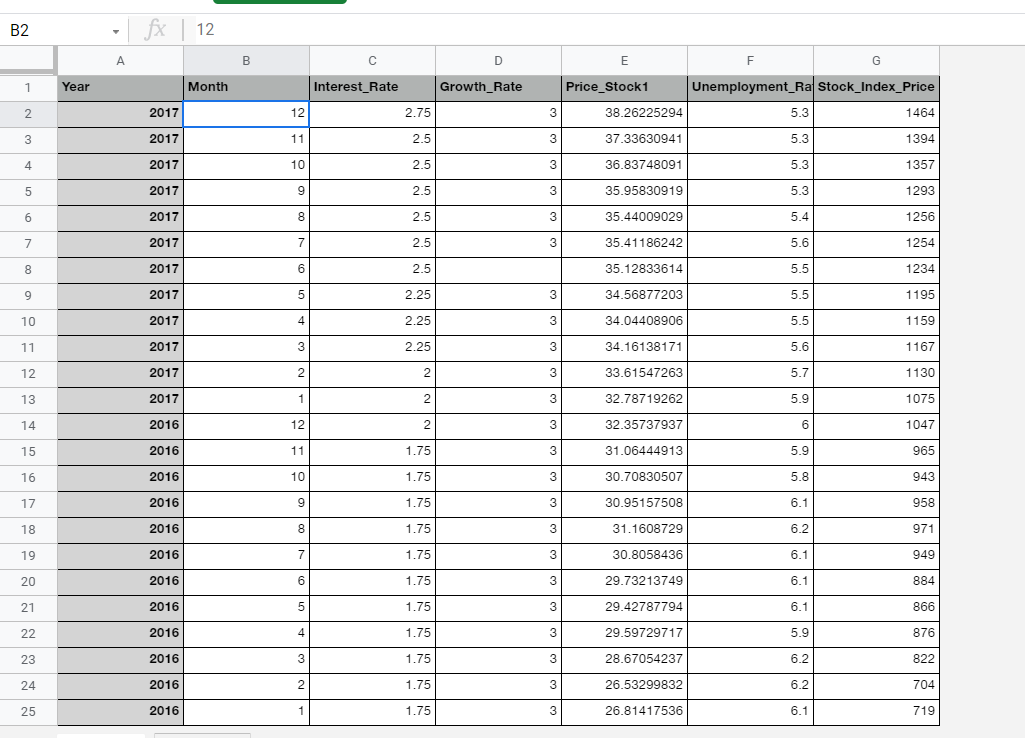Image resolution: width=1025 pixels, height=738 pixels.
Task: Click the Interest_Rate header cell
Action: pos(372,87)
